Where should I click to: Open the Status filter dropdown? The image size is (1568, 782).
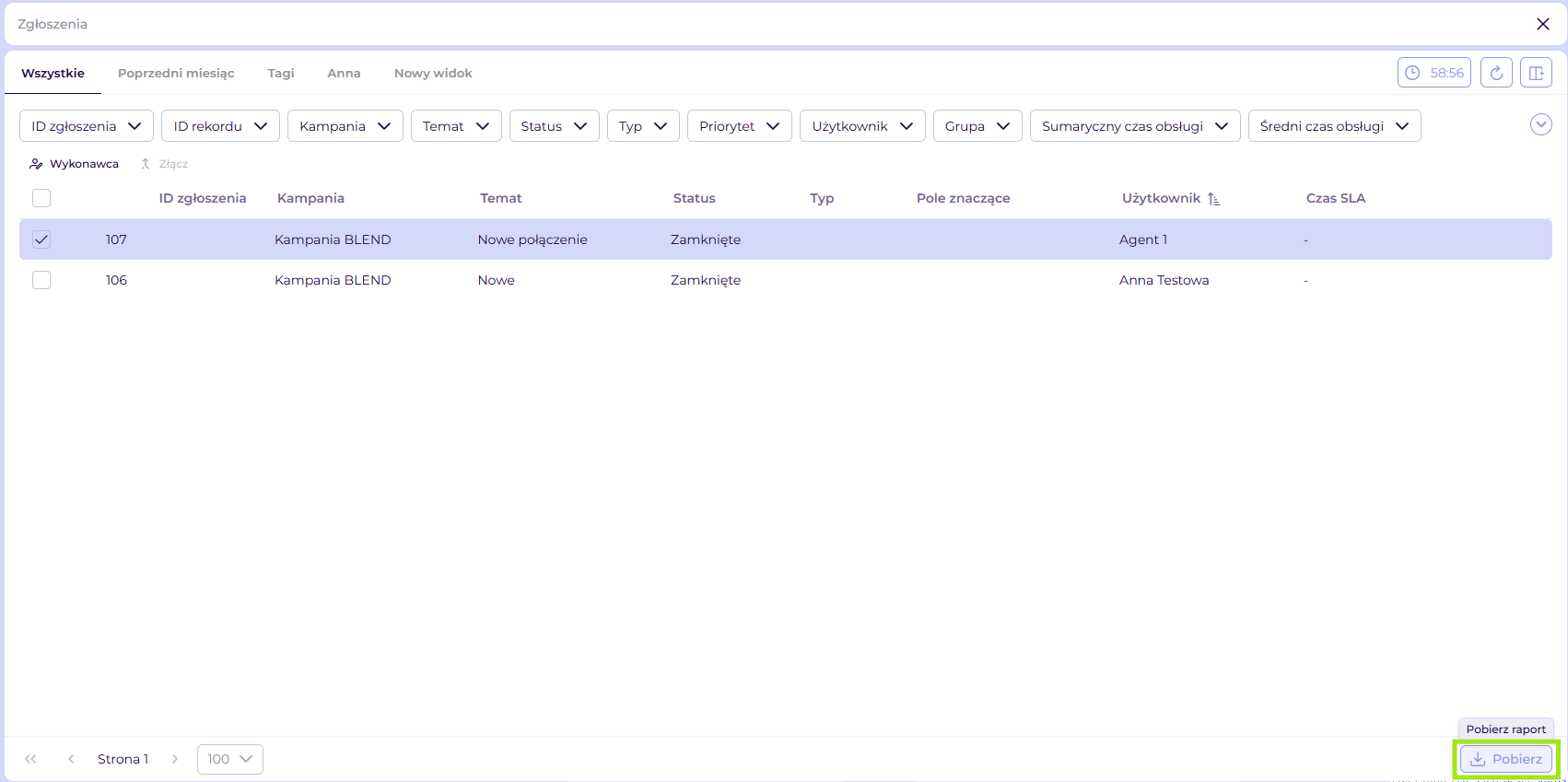click(x=554, y=126)
